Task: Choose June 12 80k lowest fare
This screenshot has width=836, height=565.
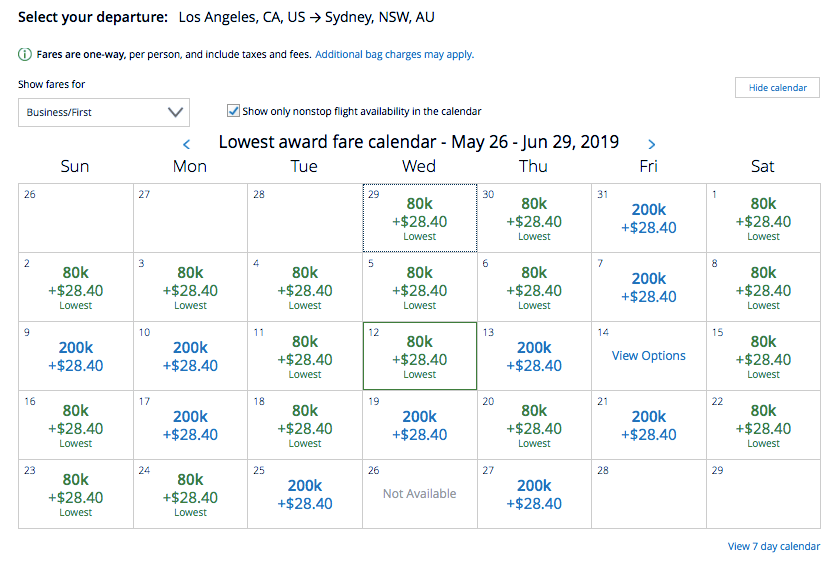Action: click(x=419, y=355)
